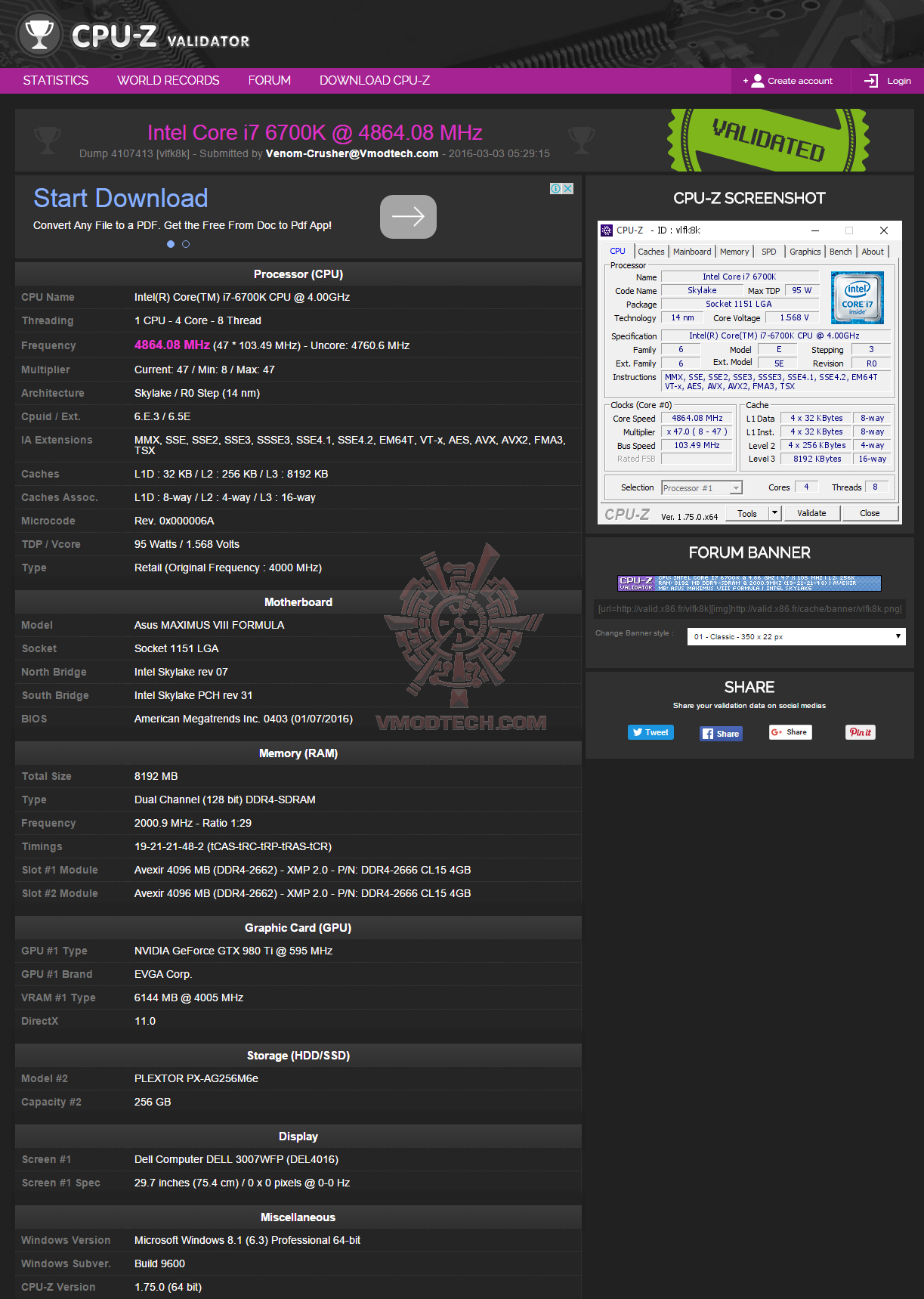
Task: Click the Close button in screenshot
Action: 870,513
